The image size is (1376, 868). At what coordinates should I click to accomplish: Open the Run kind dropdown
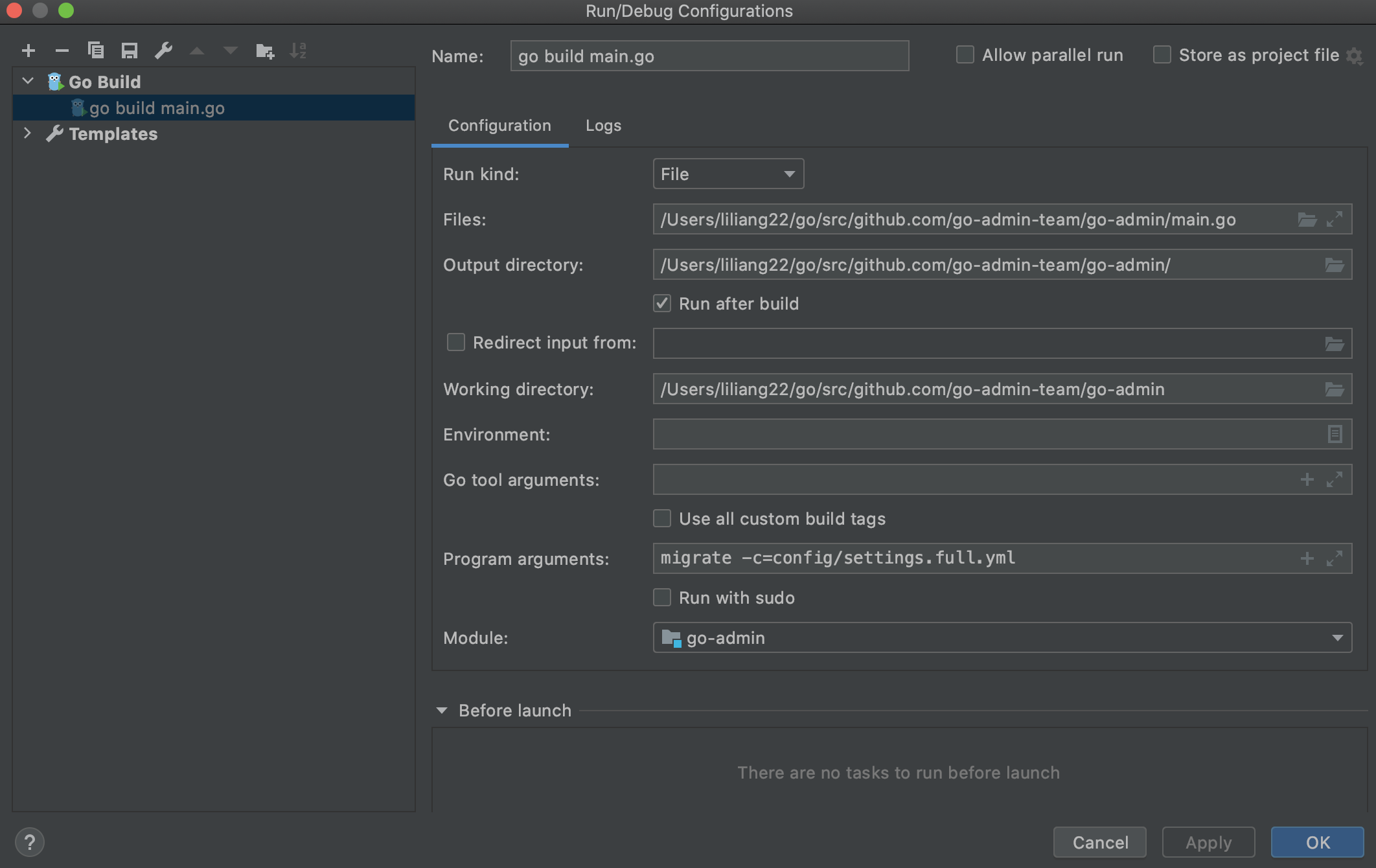(x=728, y=174)
